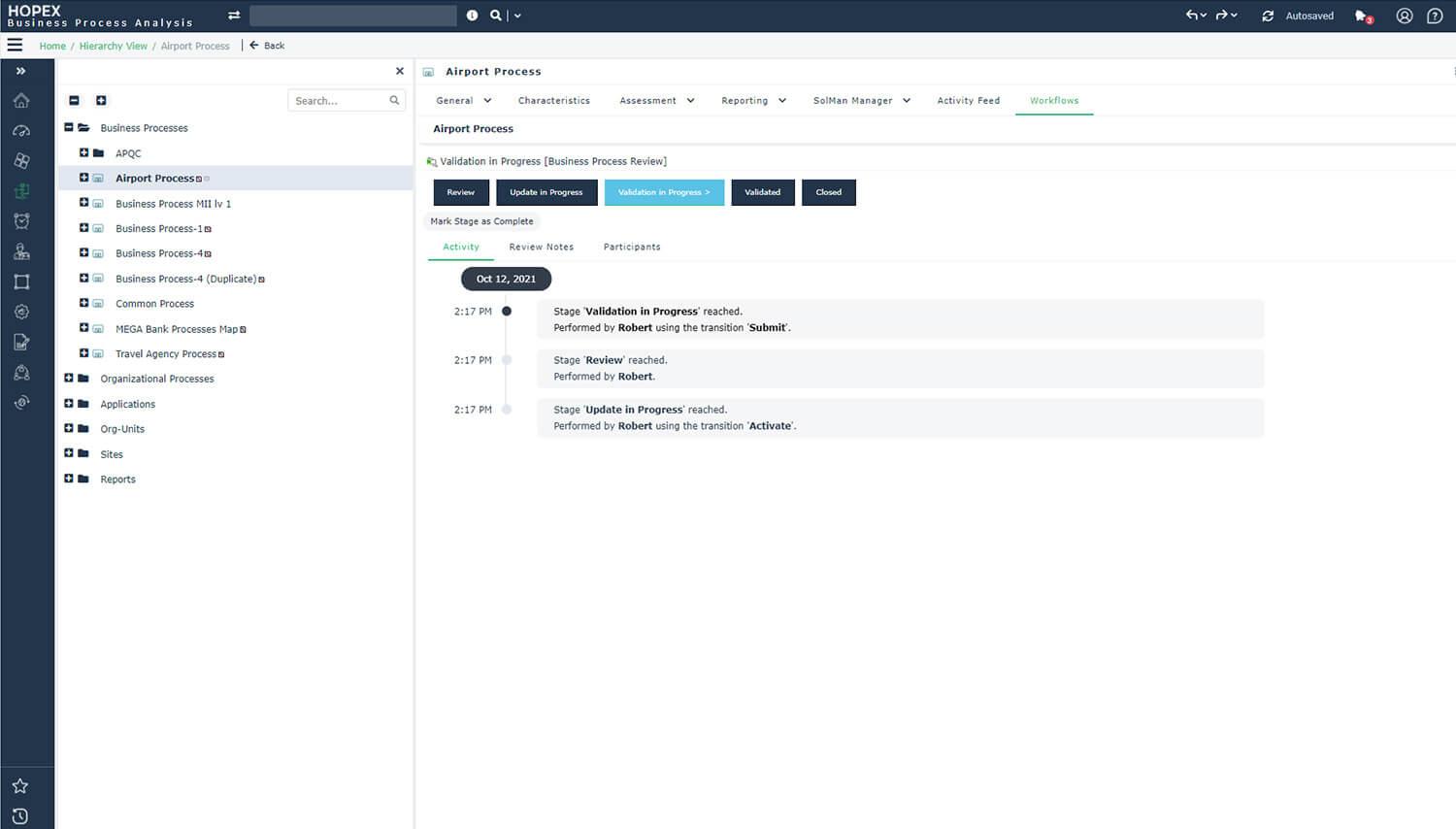Click the Airport Process title icon
1456x829 pixels.
click(x=428, y=72)
